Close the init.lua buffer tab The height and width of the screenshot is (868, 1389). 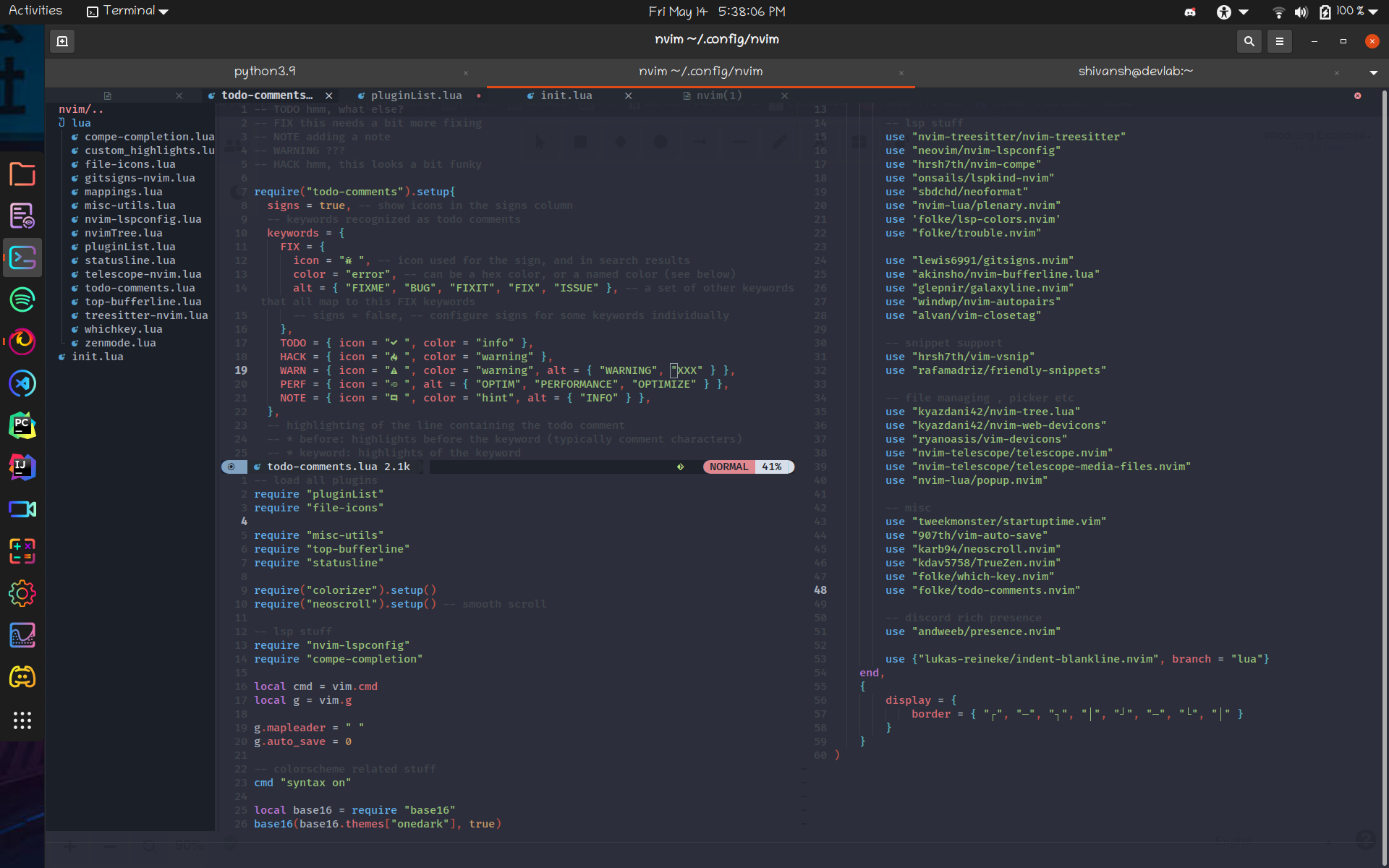(629, 95)
